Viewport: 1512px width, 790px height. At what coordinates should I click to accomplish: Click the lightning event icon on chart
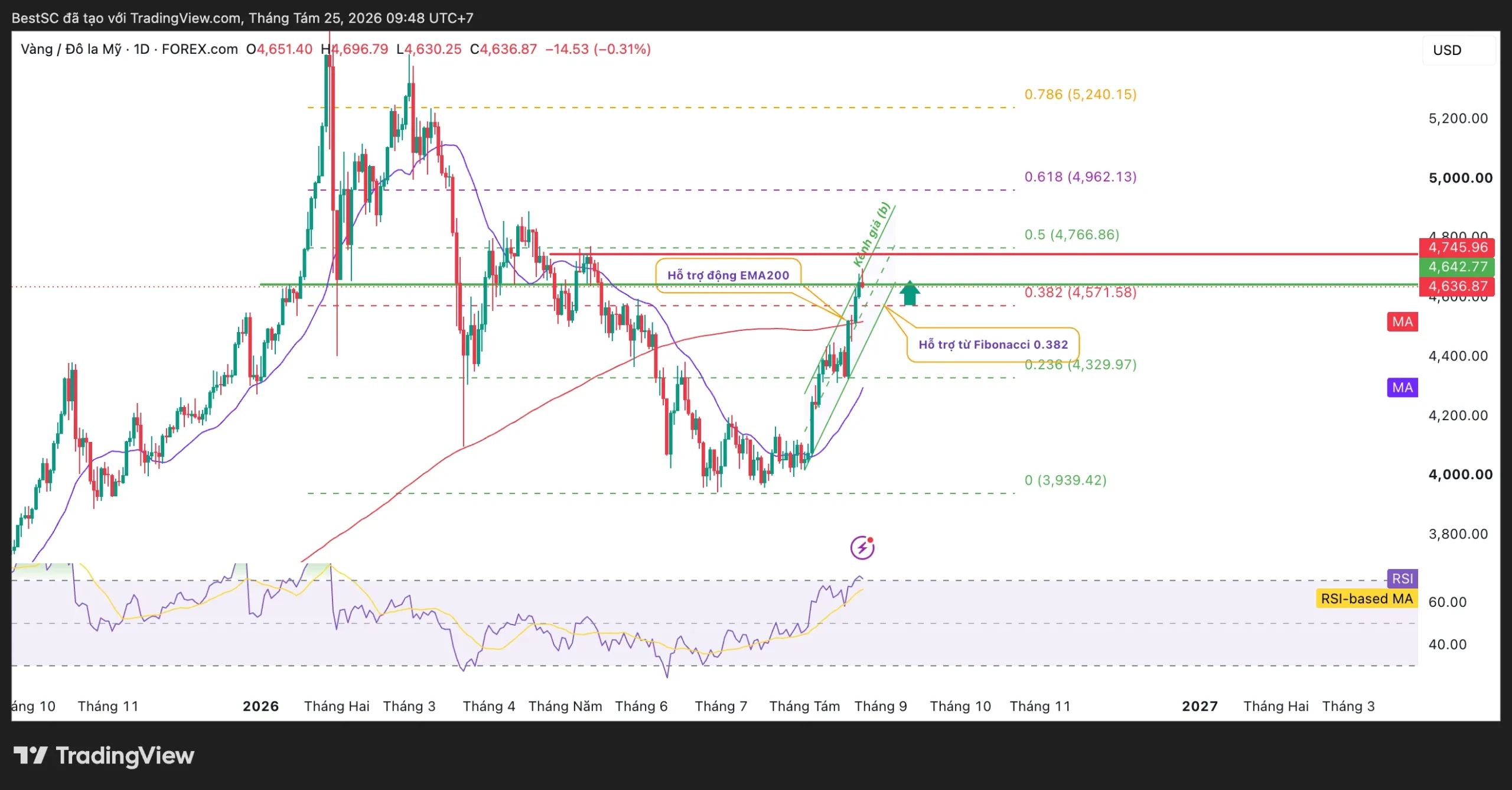click(x=862, y=547)
